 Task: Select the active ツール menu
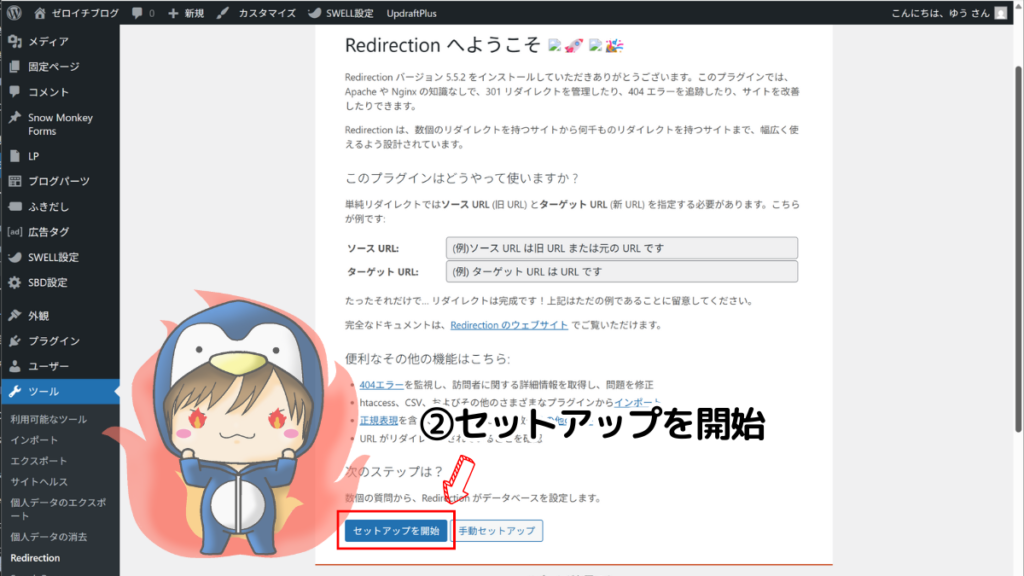coord(60,392)
